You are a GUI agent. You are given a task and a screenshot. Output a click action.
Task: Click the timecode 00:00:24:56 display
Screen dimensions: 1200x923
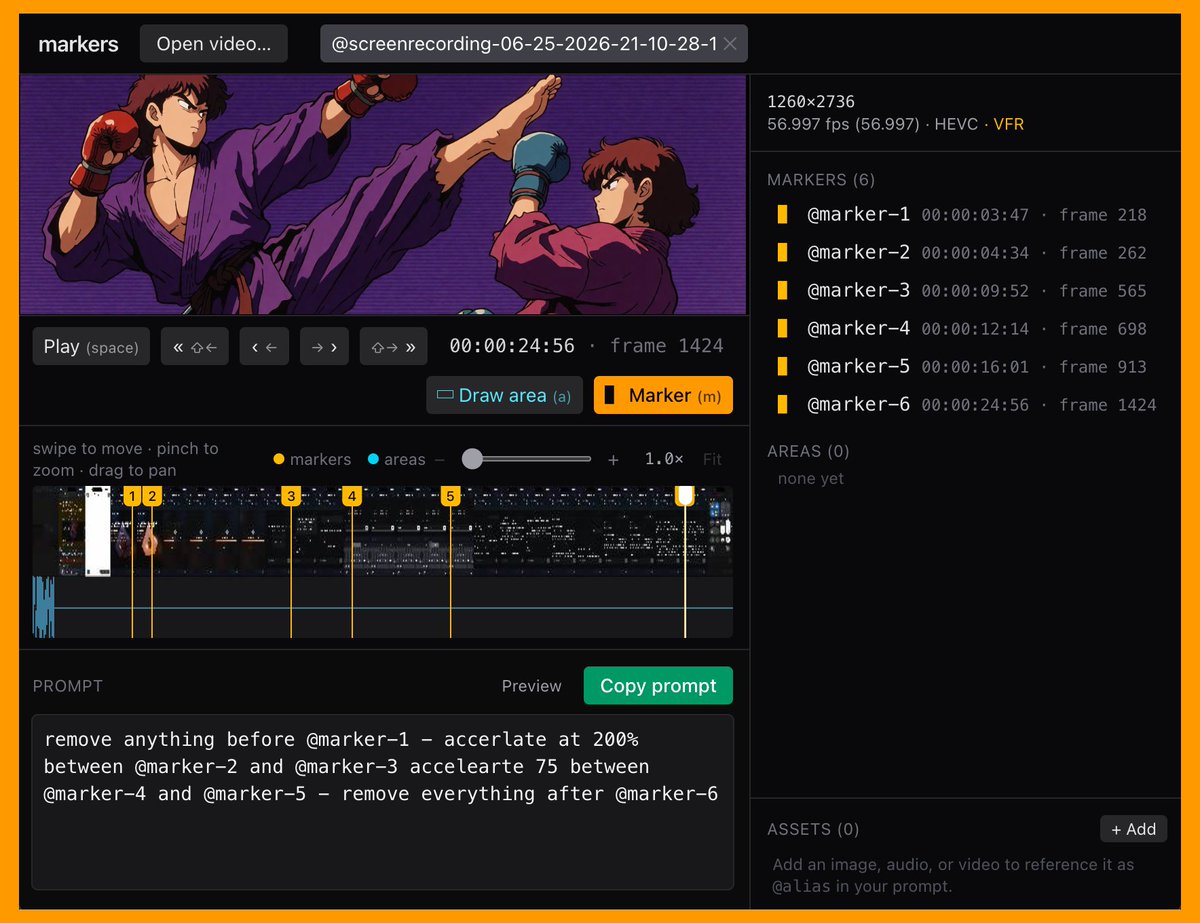click(x=512, y=346)
